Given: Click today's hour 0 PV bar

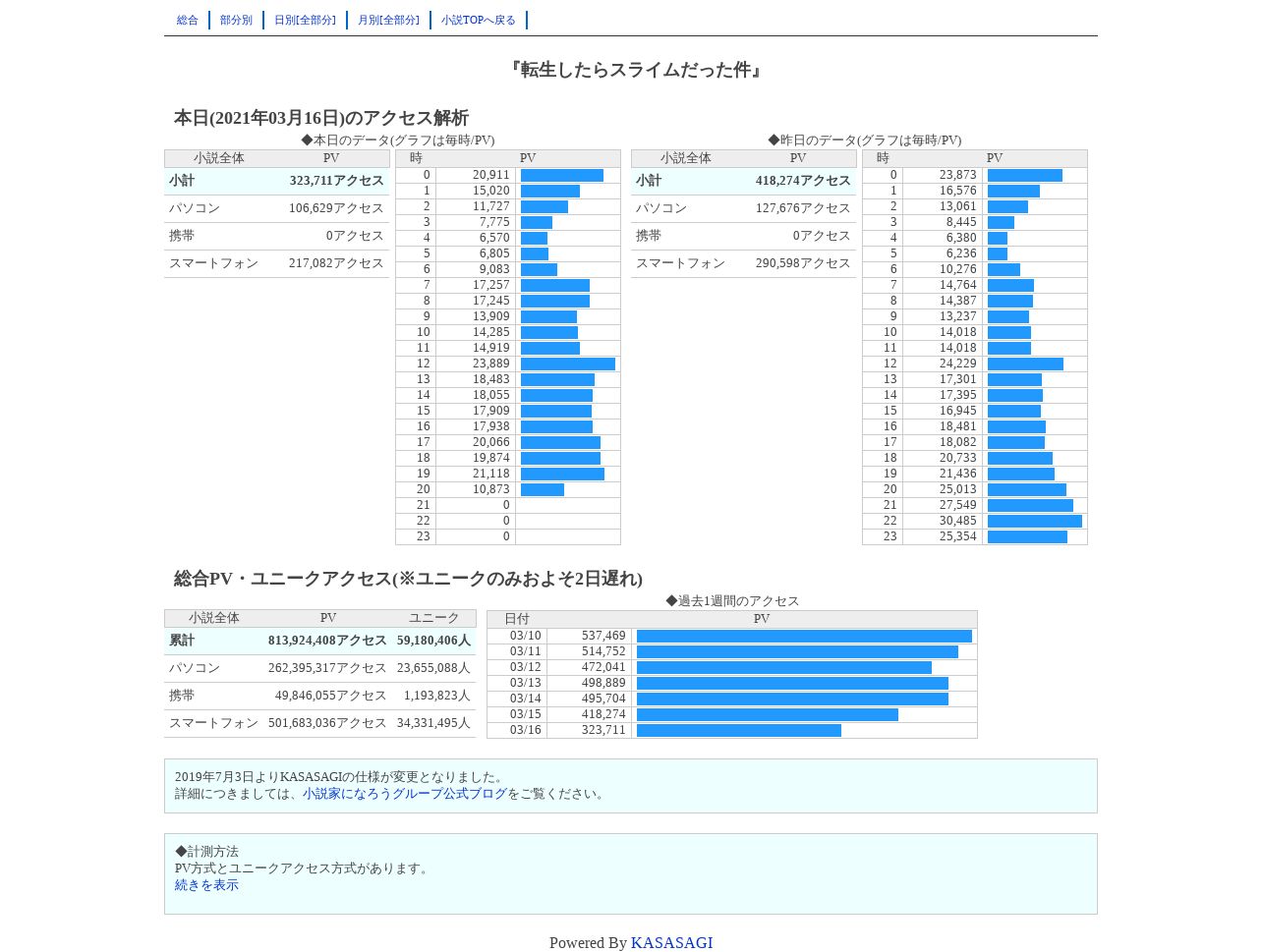Looking at the screenshot, I should click(562, 175).
